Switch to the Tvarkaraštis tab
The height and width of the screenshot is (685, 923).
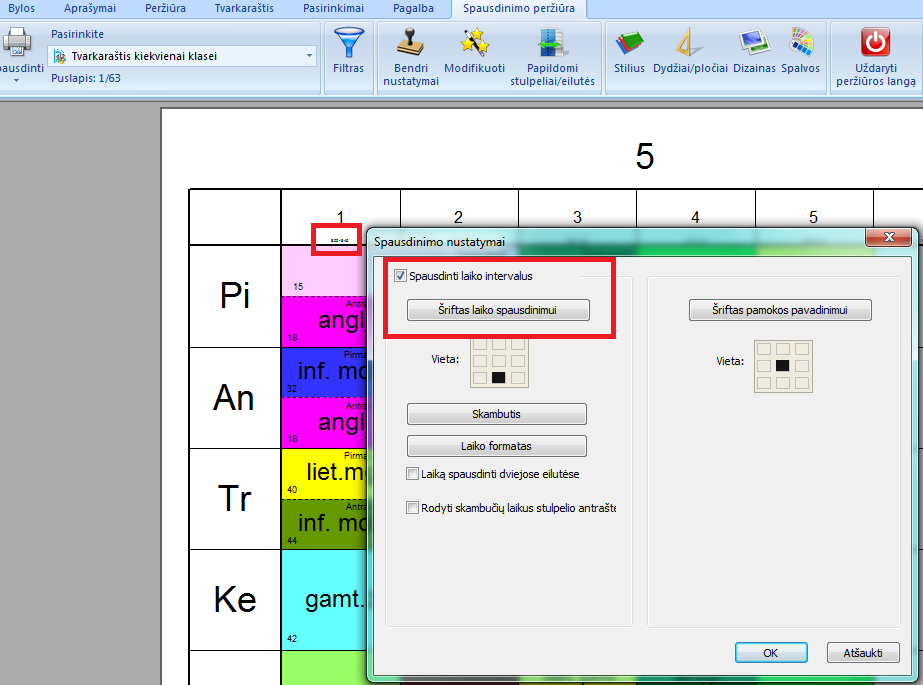coord(244,8)
